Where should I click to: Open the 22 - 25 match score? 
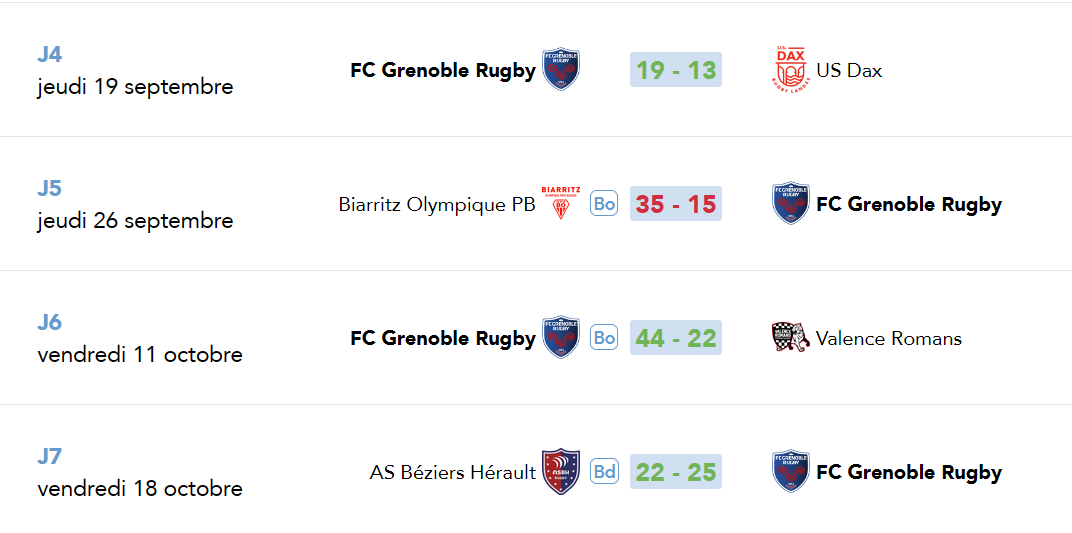675,472
